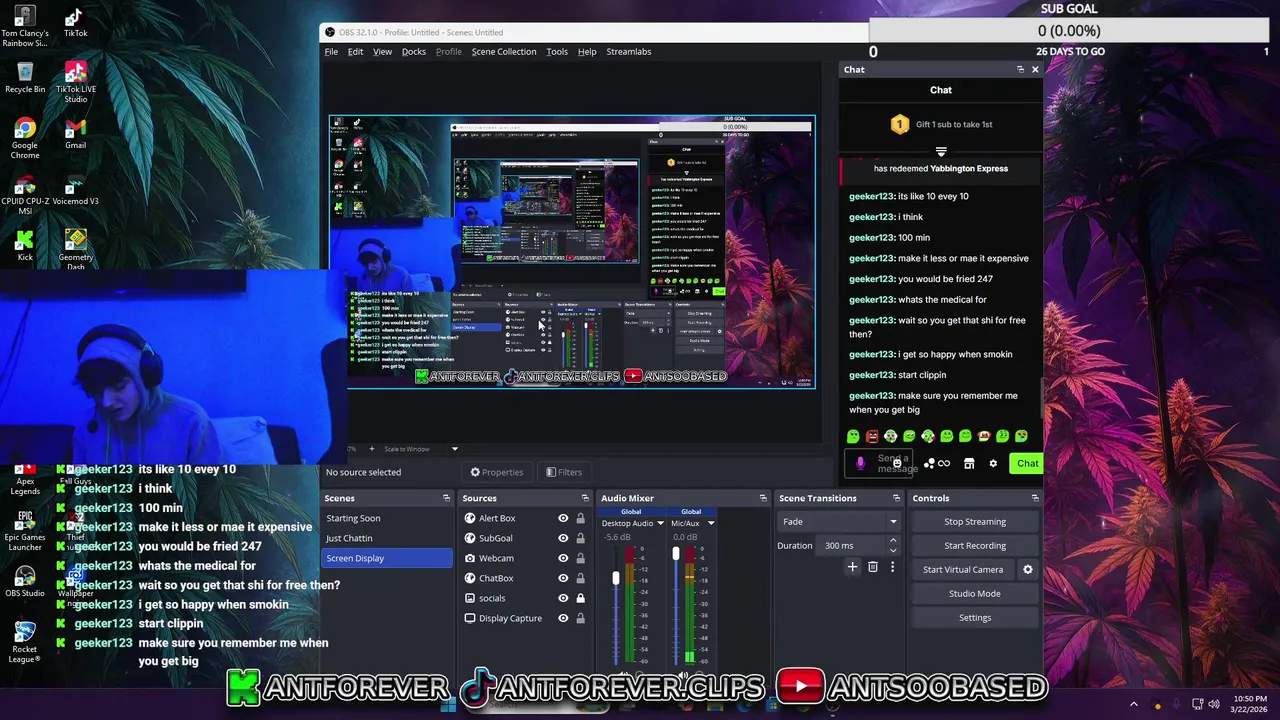Open the Gmail desktop shortcut
This screenshot has width=1280, height=720.
(x=75, y=134)
